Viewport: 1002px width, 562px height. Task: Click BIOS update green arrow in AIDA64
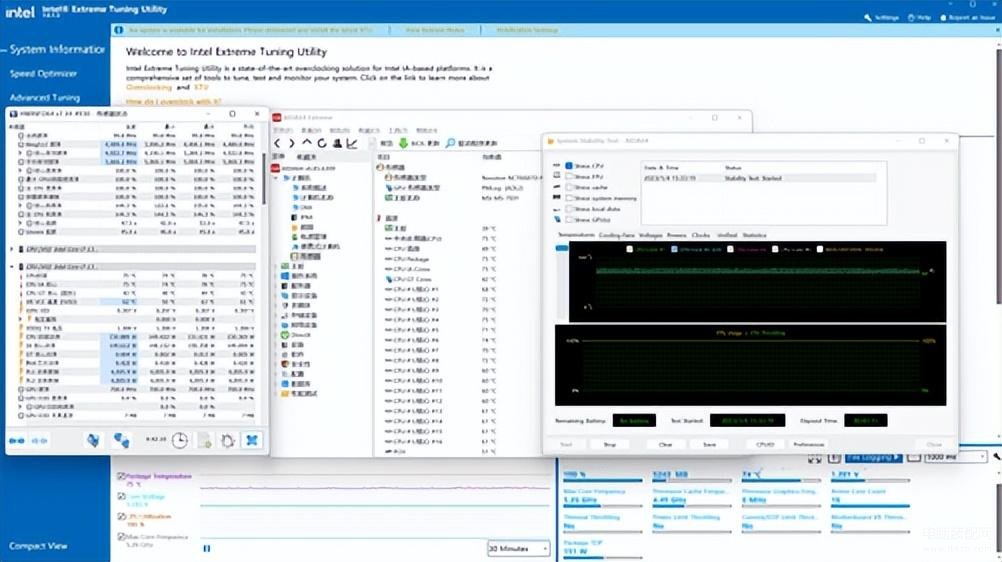coord(403,143)
